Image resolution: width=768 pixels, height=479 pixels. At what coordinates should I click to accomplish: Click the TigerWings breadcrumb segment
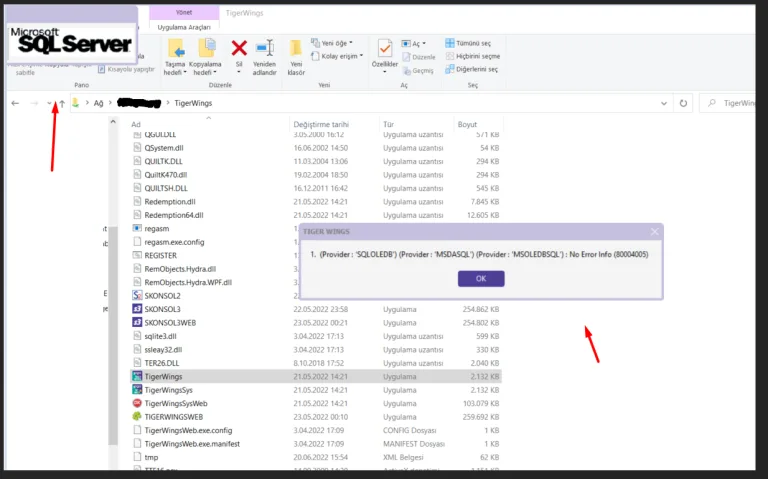(193, 103)
